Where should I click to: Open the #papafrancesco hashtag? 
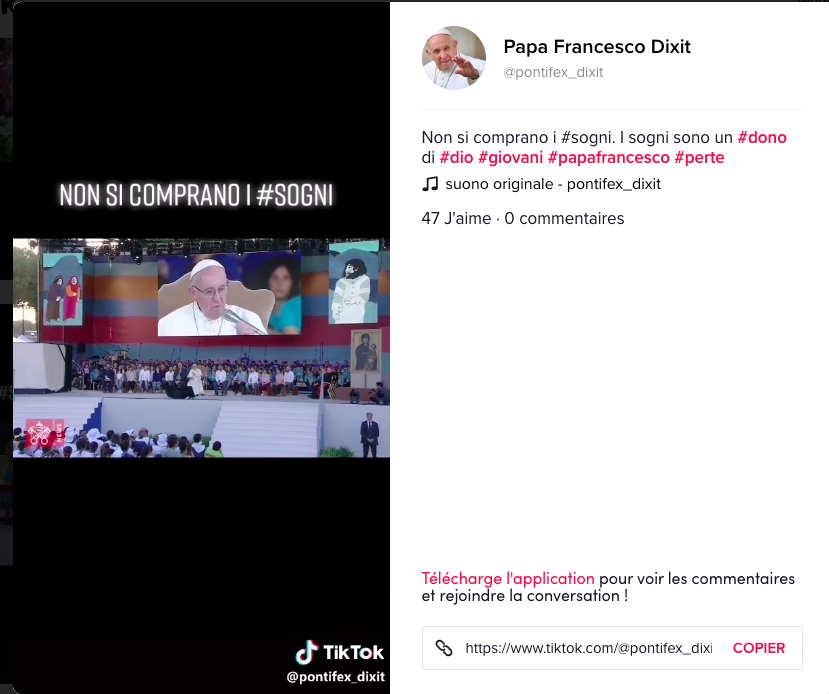point(608,158)
